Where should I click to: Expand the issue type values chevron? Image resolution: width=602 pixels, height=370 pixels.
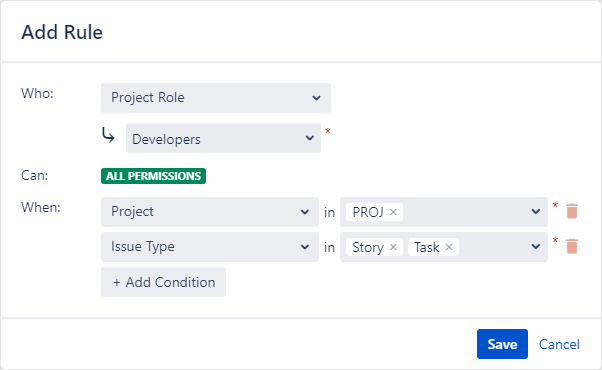pyautogui.click(x=536, y=246)
